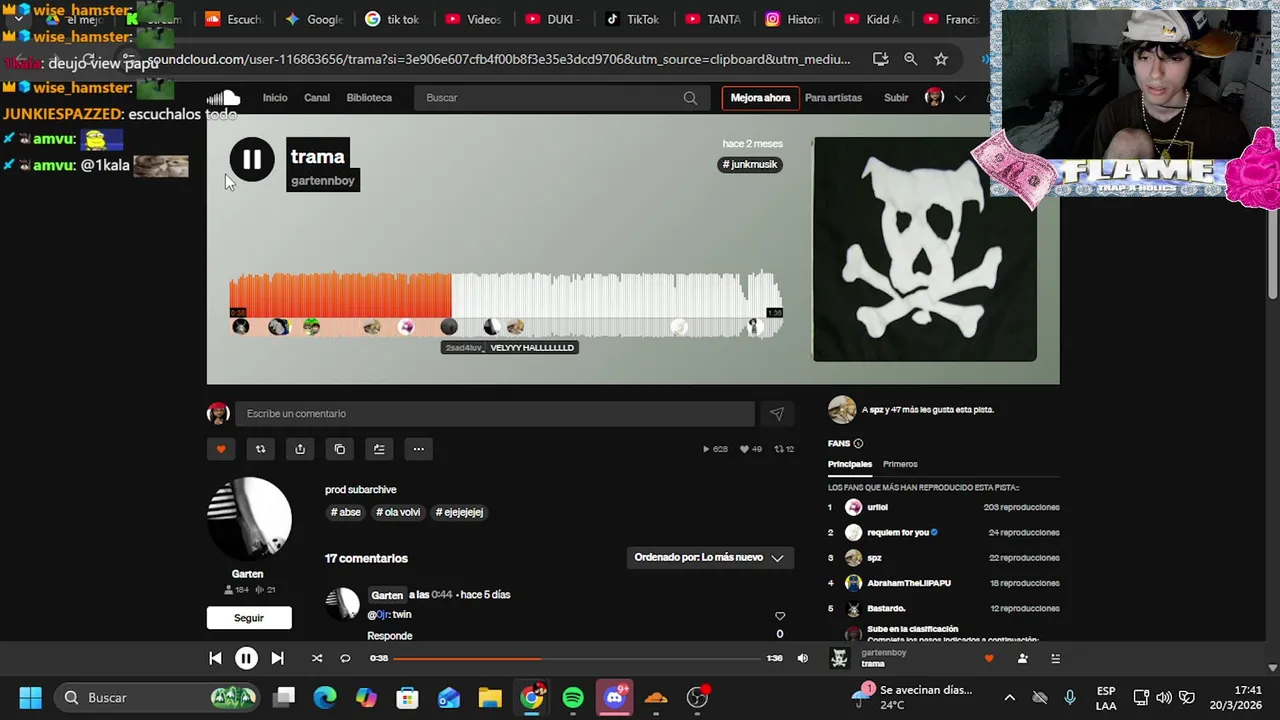Follow artist icon in bottom player bar

pyautogui.click(x=1022, y=658)
